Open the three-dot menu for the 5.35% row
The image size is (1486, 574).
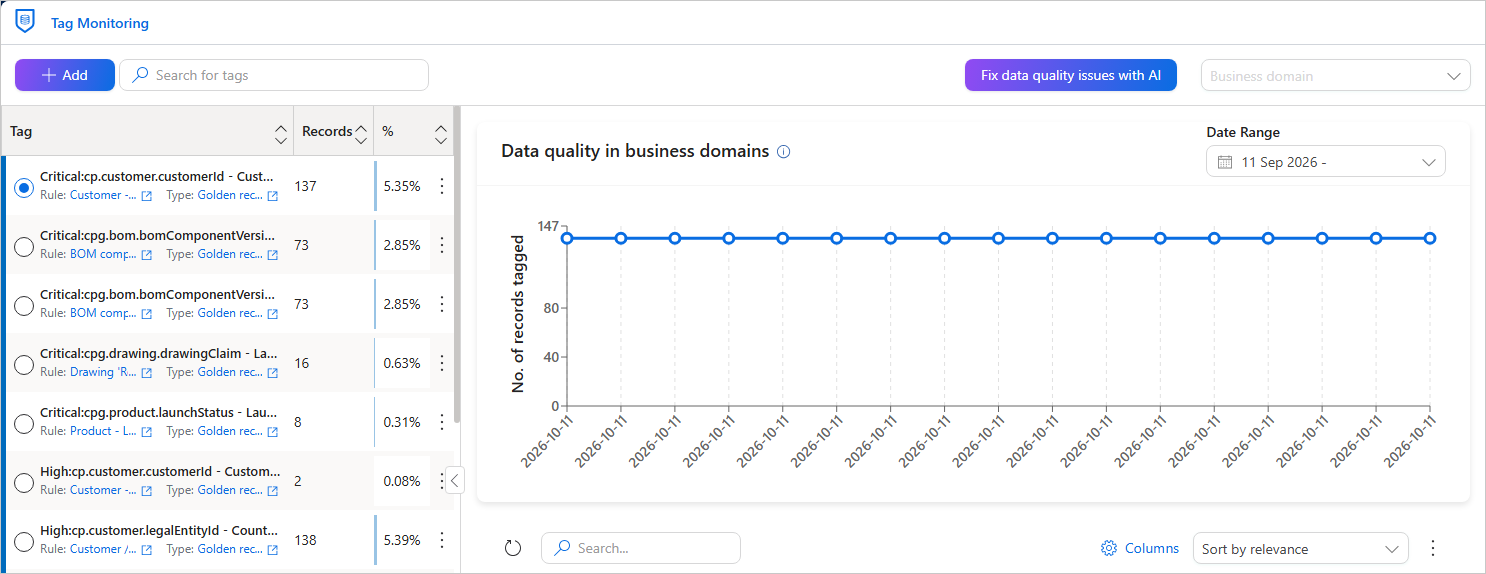[442, 186]
